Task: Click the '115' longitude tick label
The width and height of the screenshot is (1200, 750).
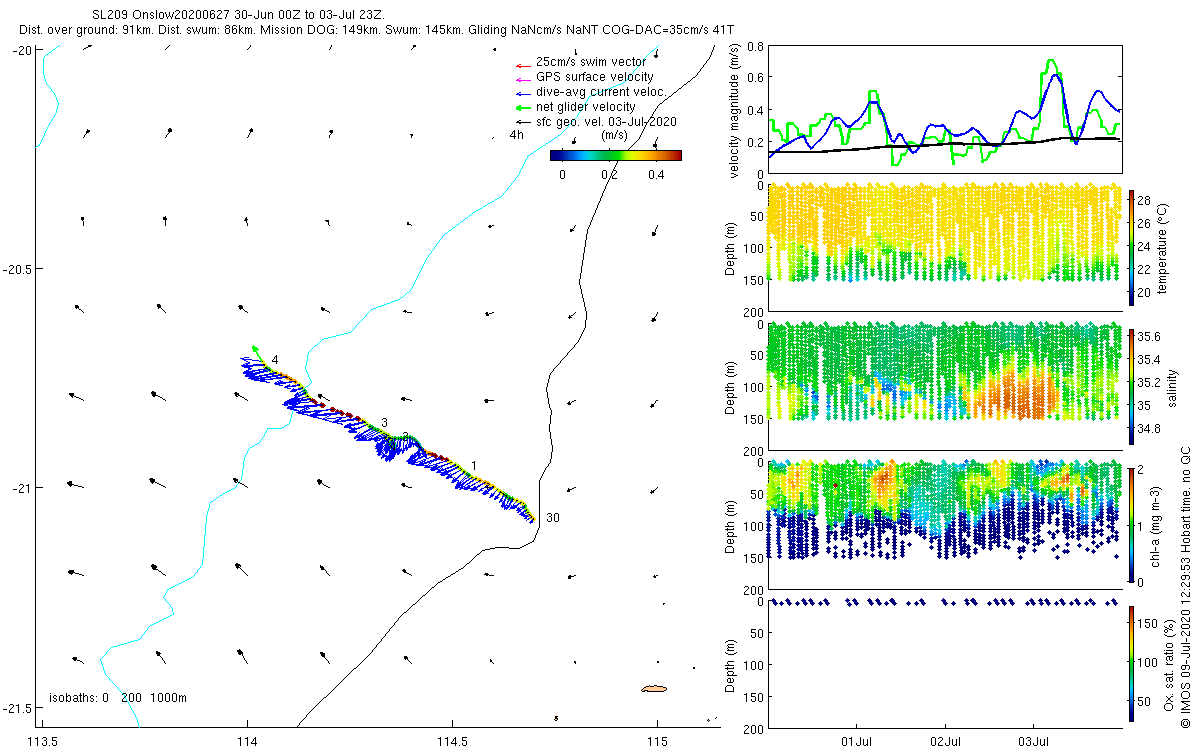Action: pos(657,742)
